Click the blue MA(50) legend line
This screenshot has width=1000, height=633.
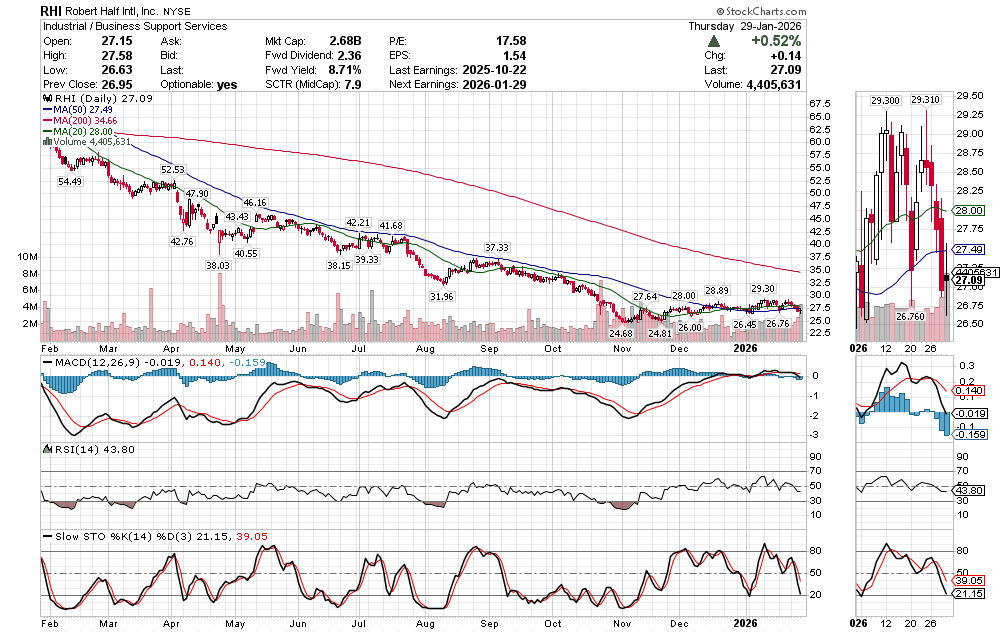point(45,109)
